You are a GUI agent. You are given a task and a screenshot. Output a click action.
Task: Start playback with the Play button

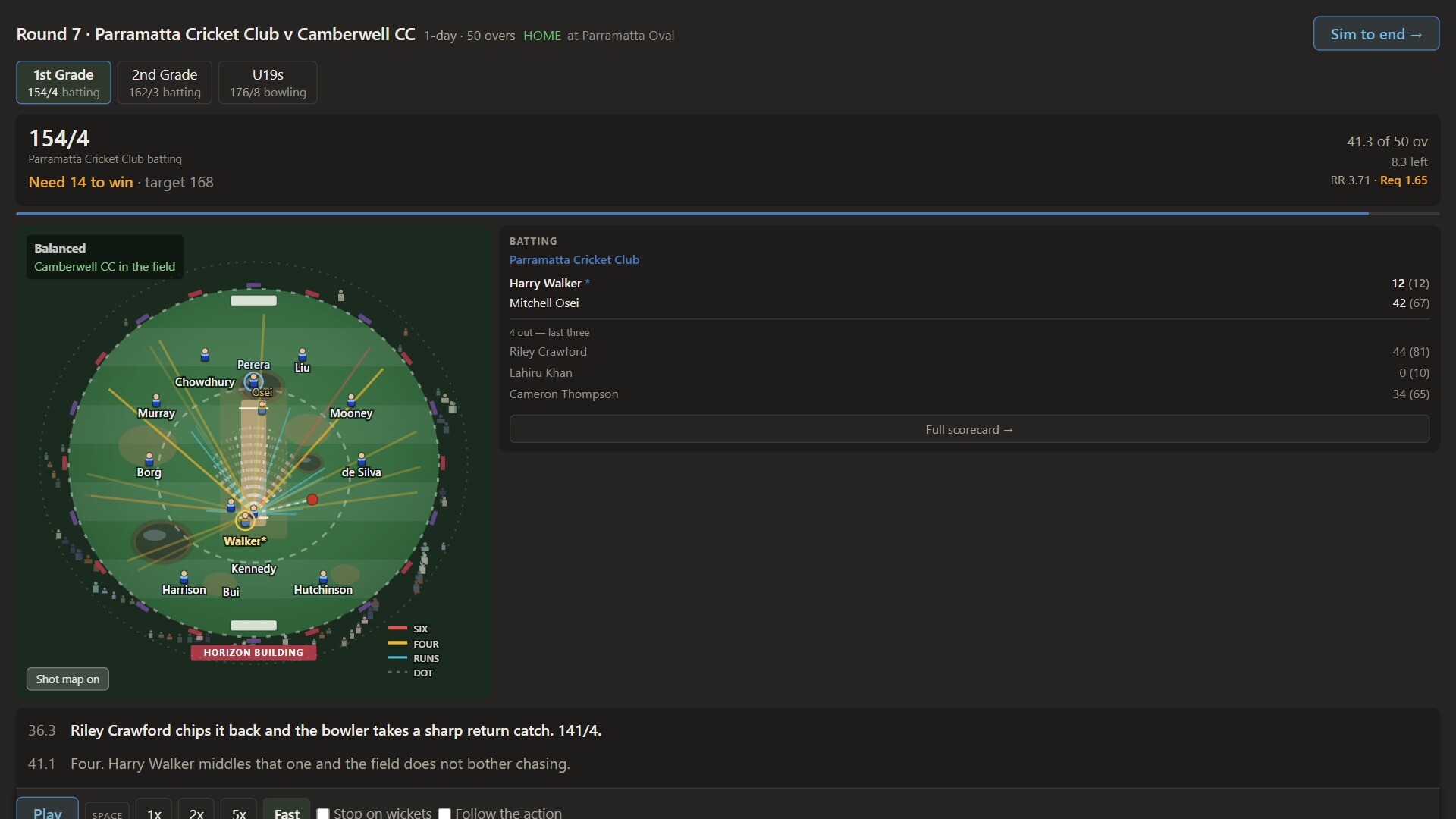47,810
